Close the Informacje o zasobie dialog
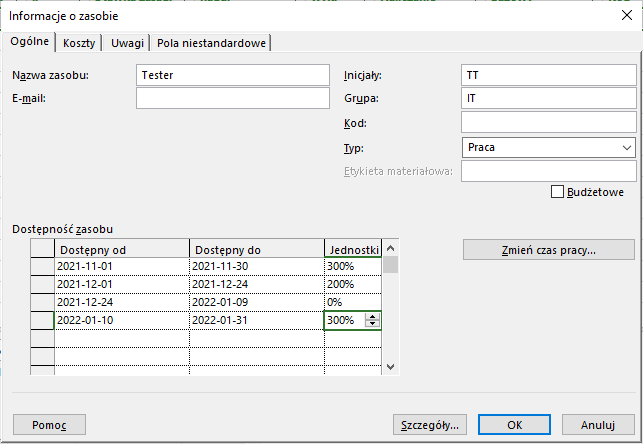Viewport: 643px width, 444px height. [626, 15]
